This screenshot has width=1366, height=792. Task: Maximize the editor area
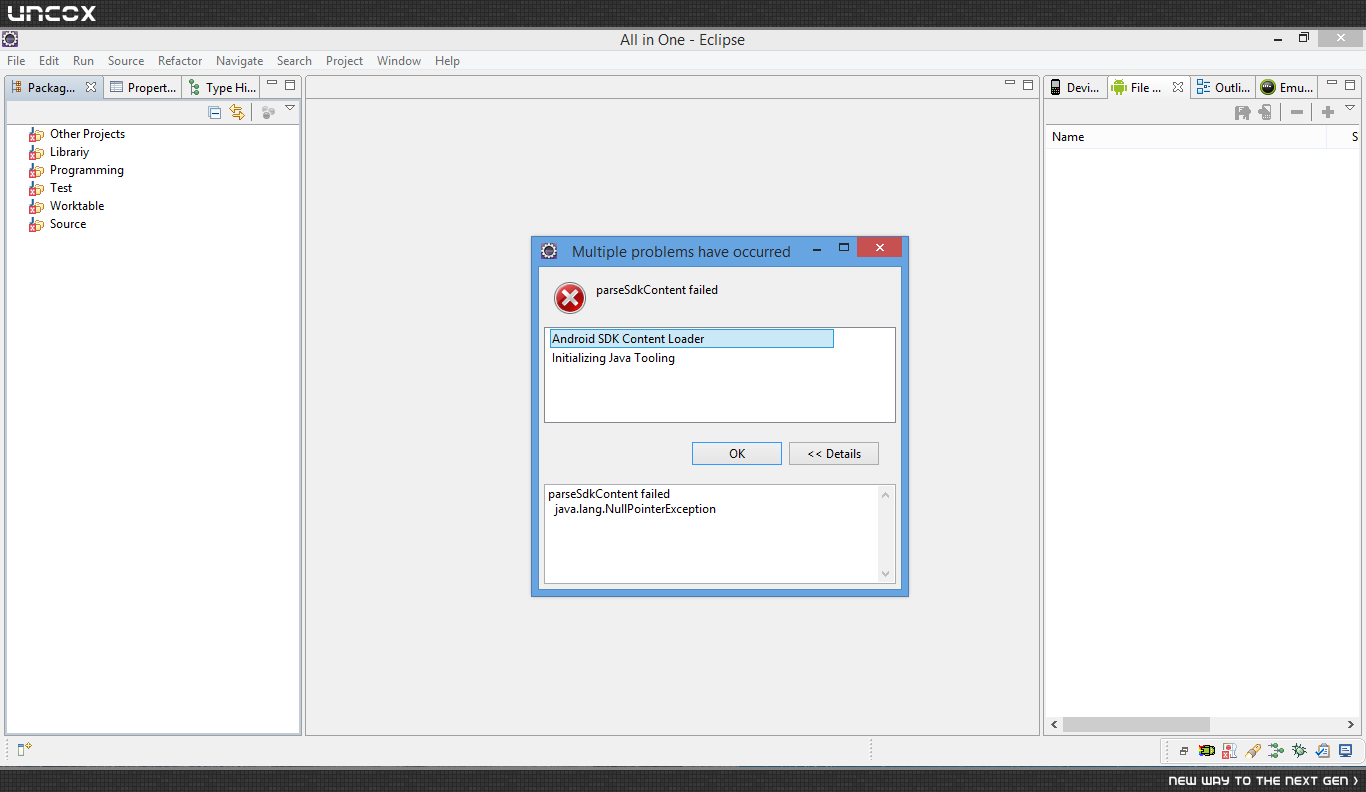pyautogui.click(x=1028, y=85)
